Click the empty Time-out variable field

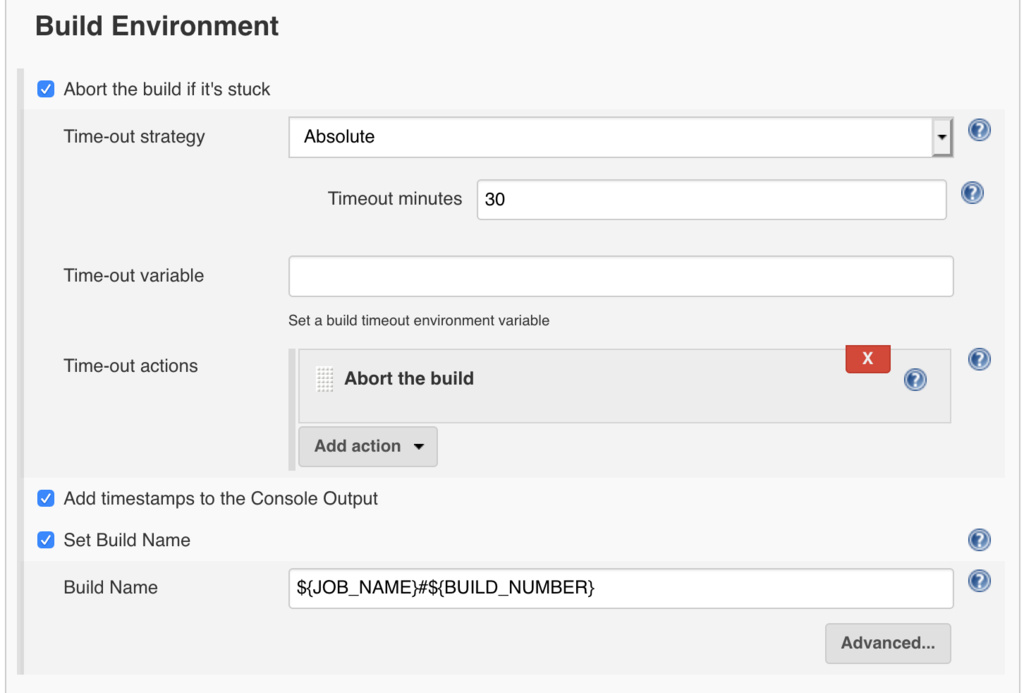[620, 276]
